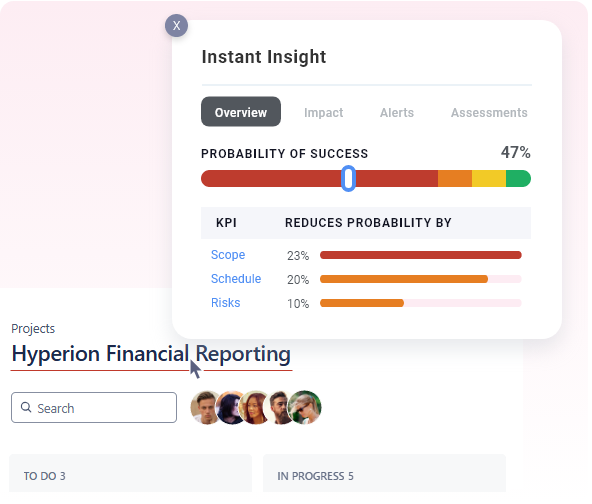Select the bearded man avatar
592x504 pixels.
(278, 407)
